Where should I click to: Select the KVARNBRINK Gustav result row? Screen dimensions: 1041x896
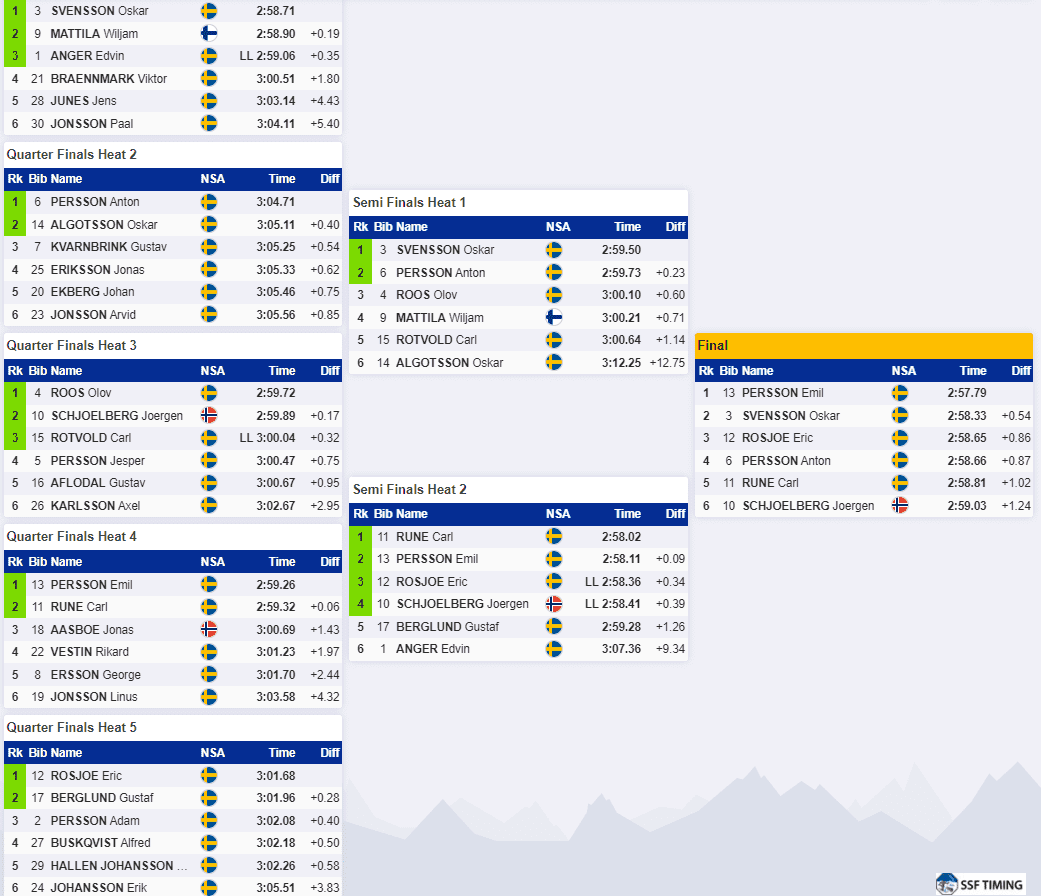click(173, 247)
